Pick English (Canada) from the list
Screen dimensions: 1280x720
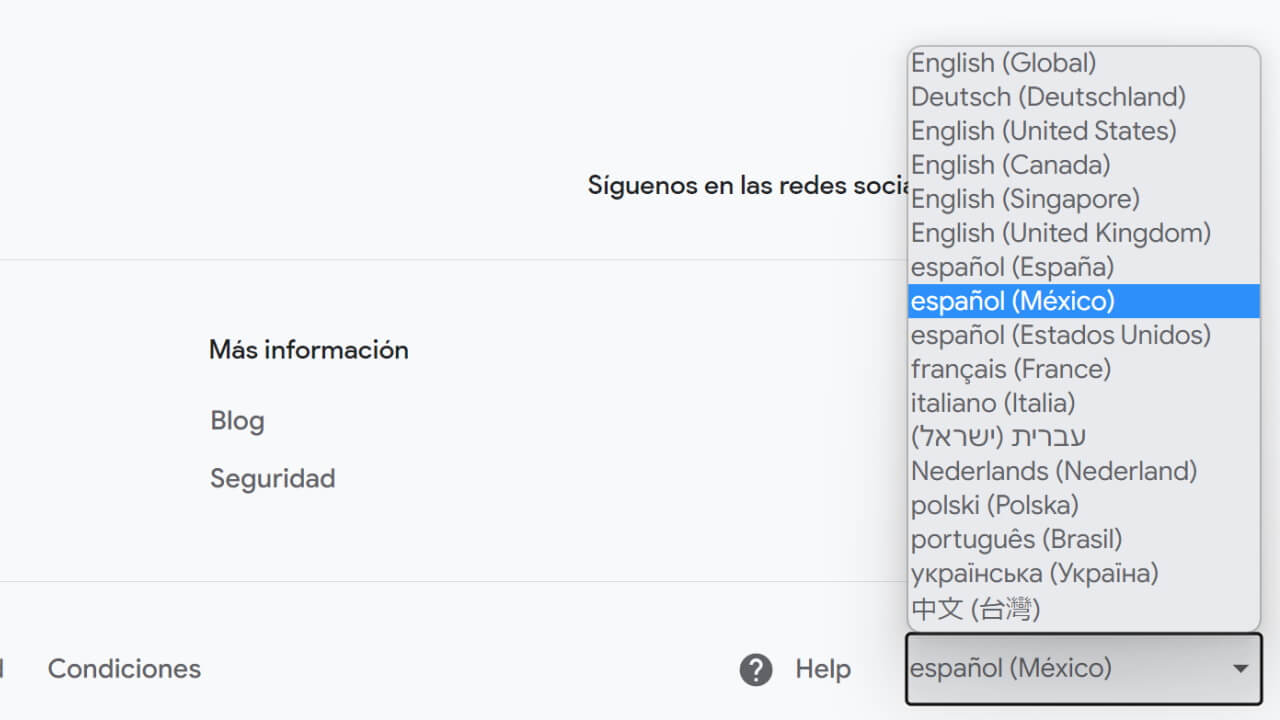click(1010, 165)
